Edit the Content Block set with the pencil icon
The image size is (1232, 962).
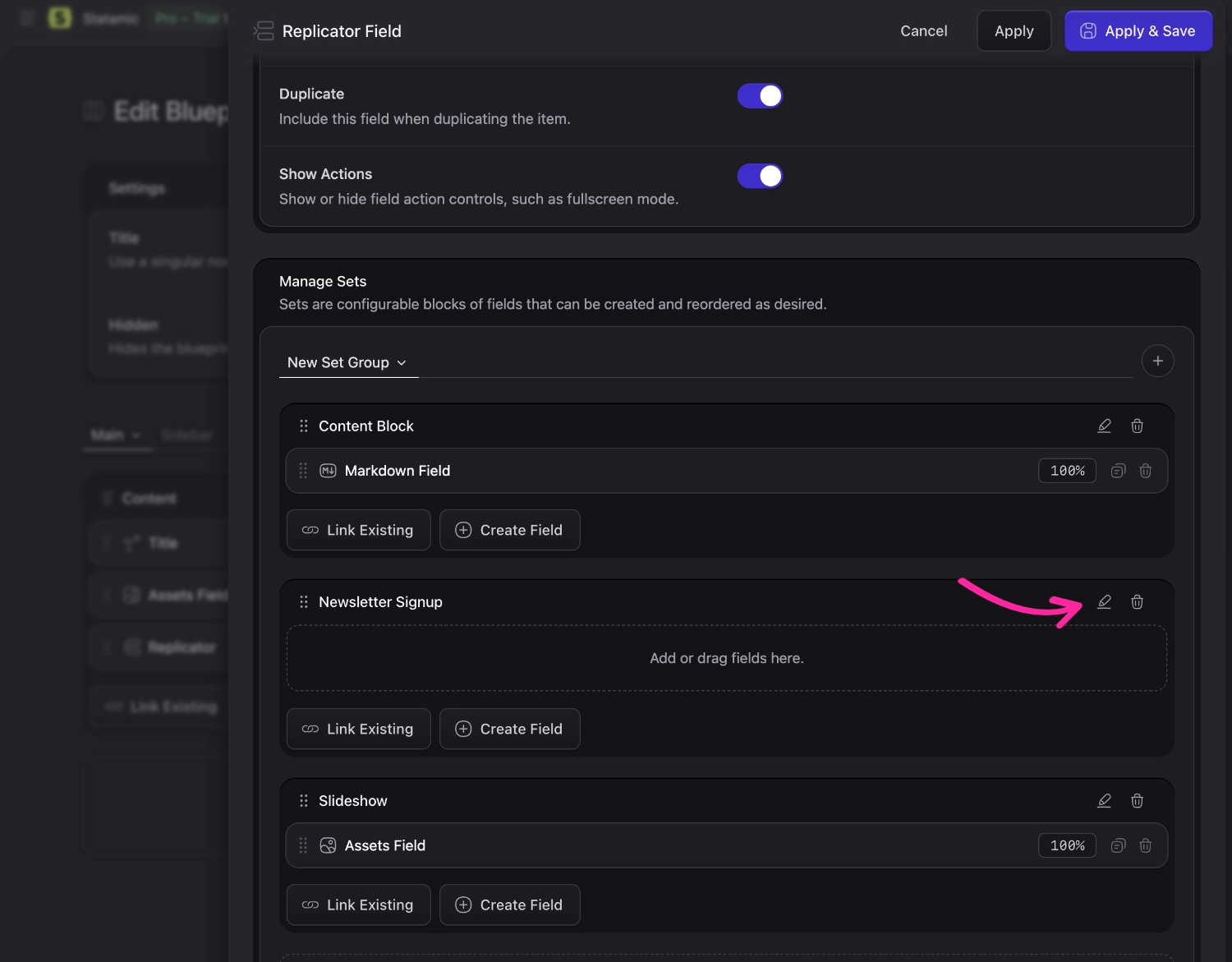coord(1104,426)
